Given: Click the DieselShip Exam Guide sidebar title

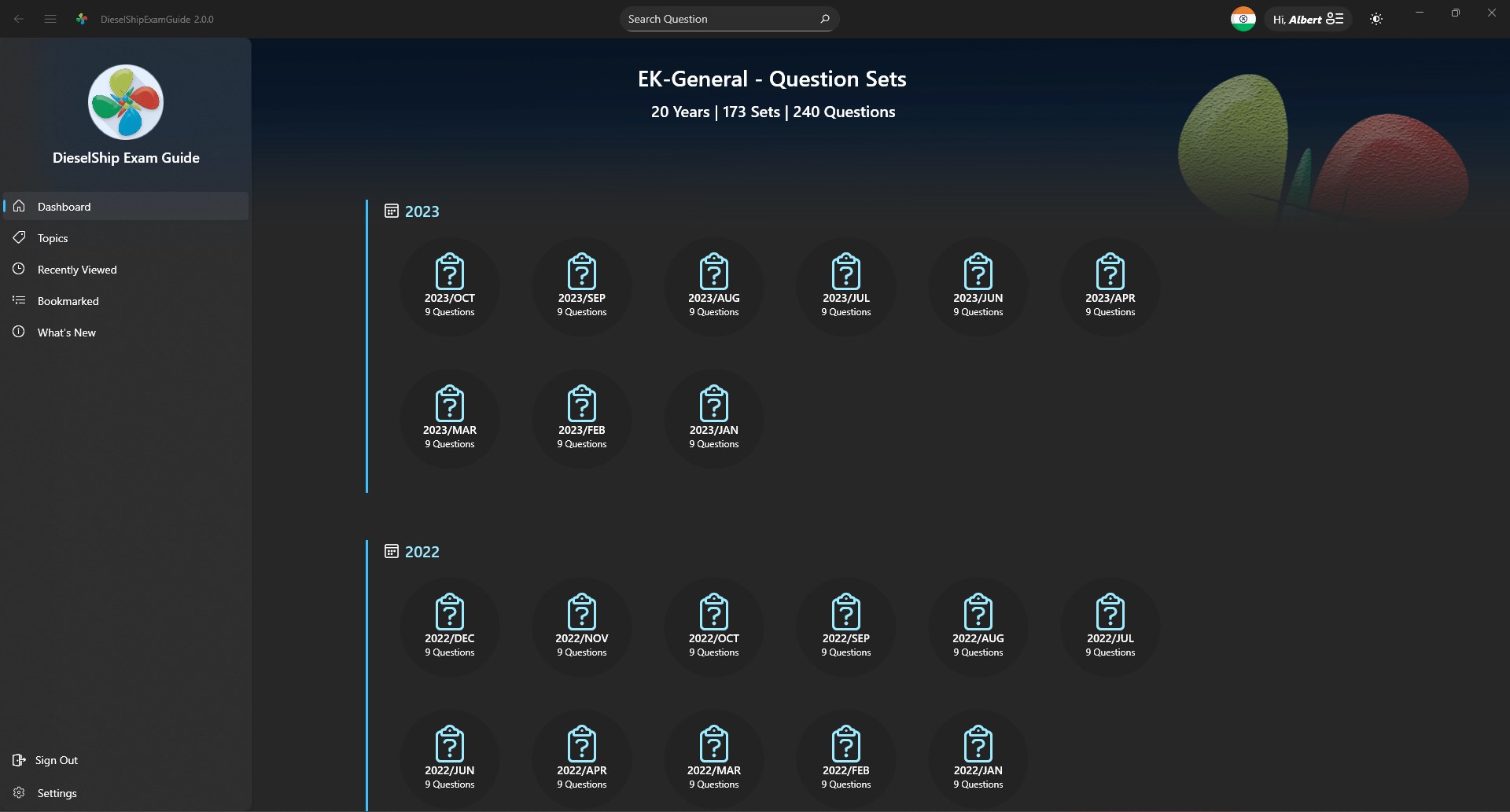Looking at the screenshot, I should coord(126,157).
